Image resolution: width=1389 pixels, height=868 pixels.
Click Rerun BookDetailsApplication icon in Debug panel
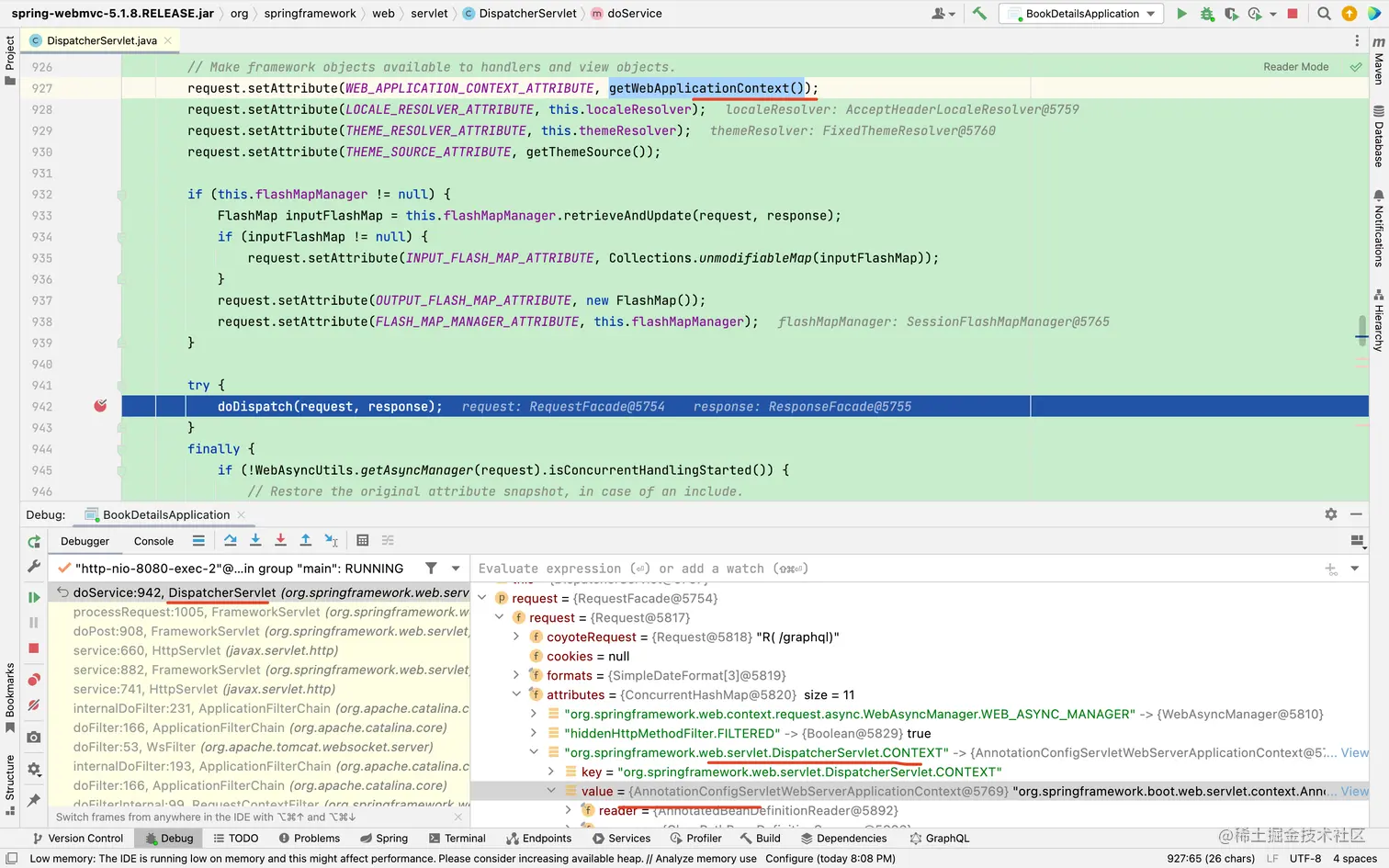[34, 542]
